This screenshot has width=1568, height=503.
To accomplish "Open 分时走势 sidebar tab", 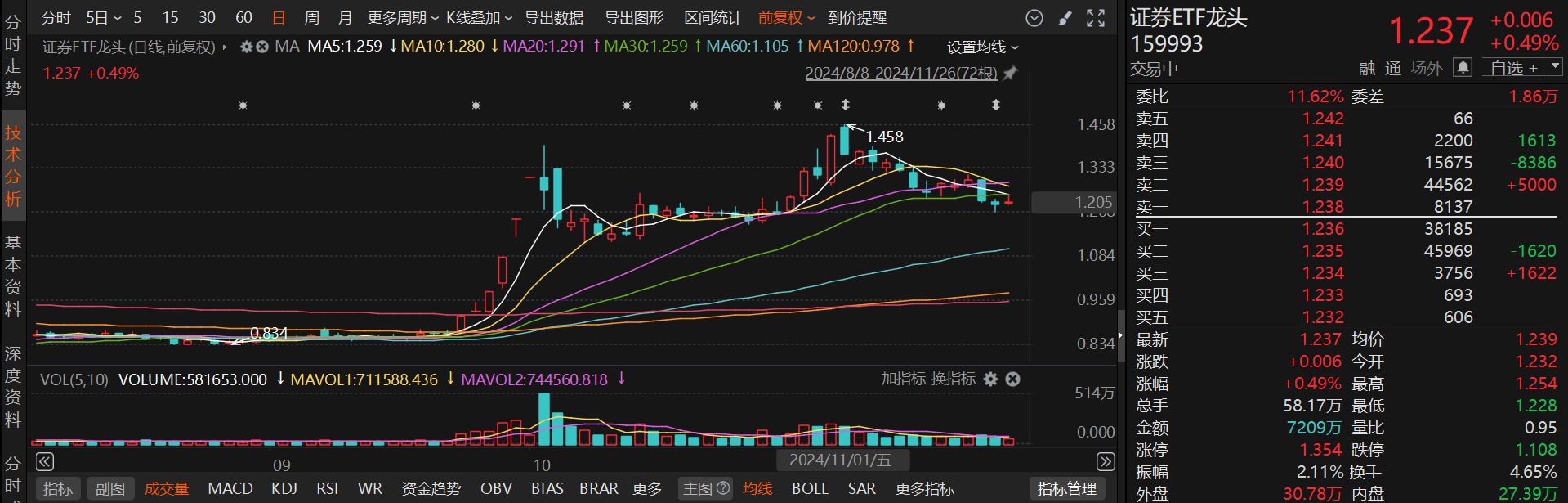I will [x=13, y=55].
